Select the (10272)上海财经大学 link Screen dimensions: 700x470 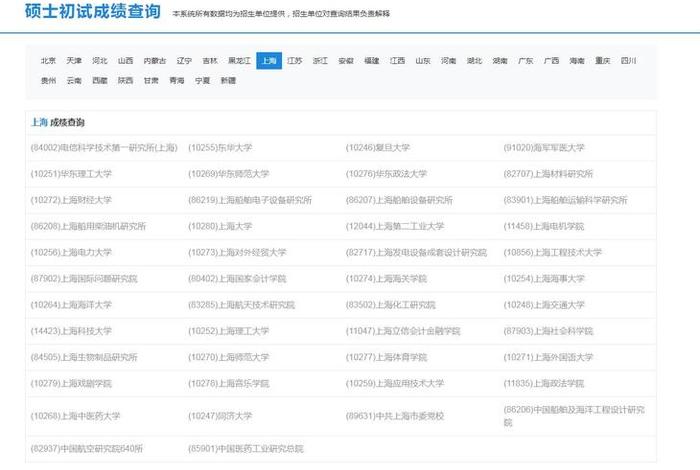pos(71,200)
